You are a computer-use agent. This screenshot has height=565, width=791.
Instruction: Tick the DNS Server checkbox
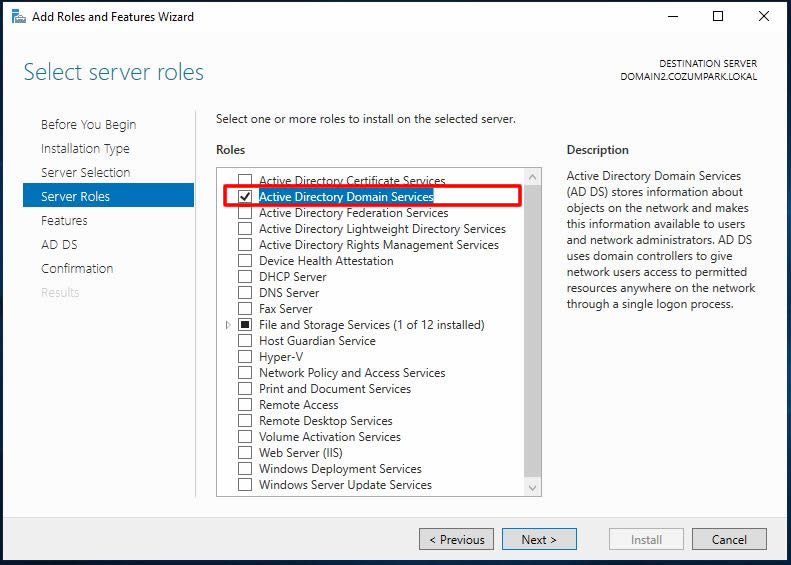point(245,293)
